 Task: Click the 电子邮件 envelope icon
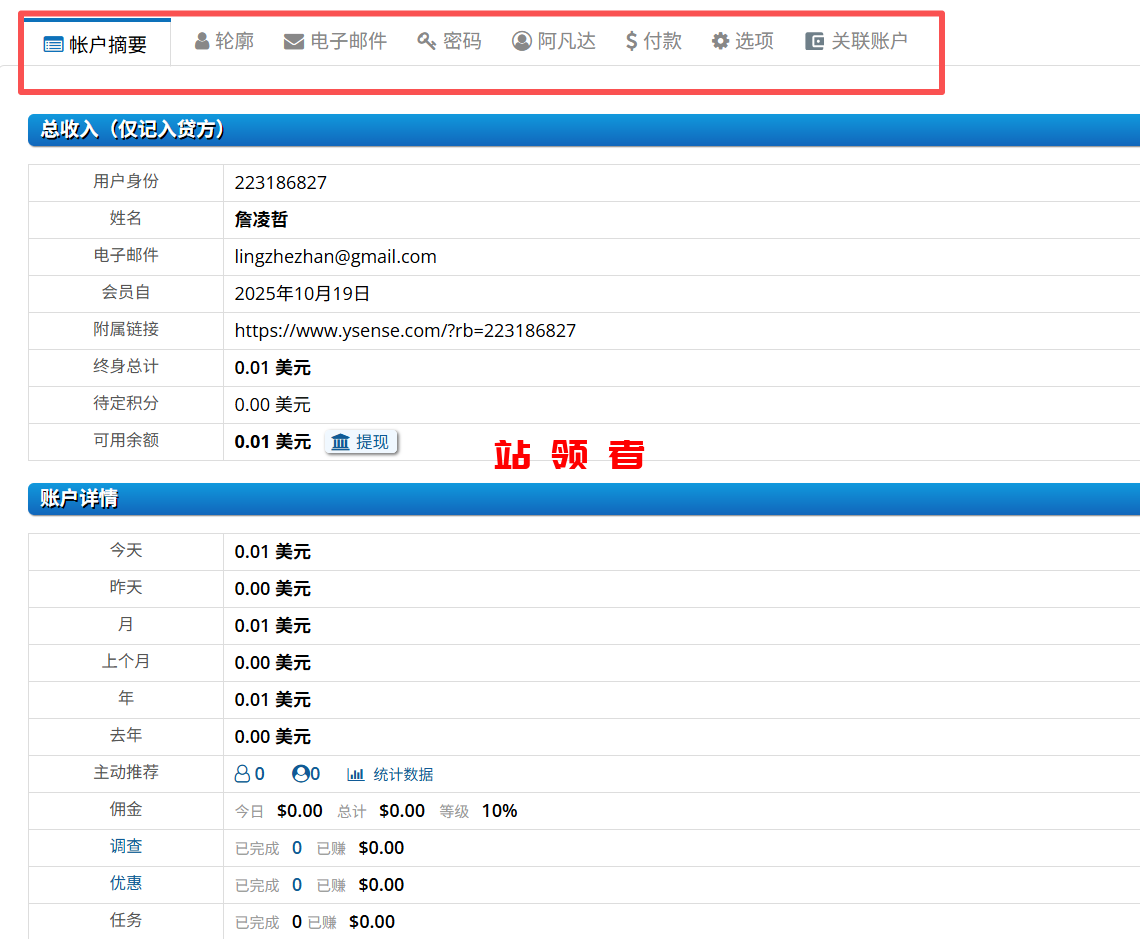(x=294, y=41)
